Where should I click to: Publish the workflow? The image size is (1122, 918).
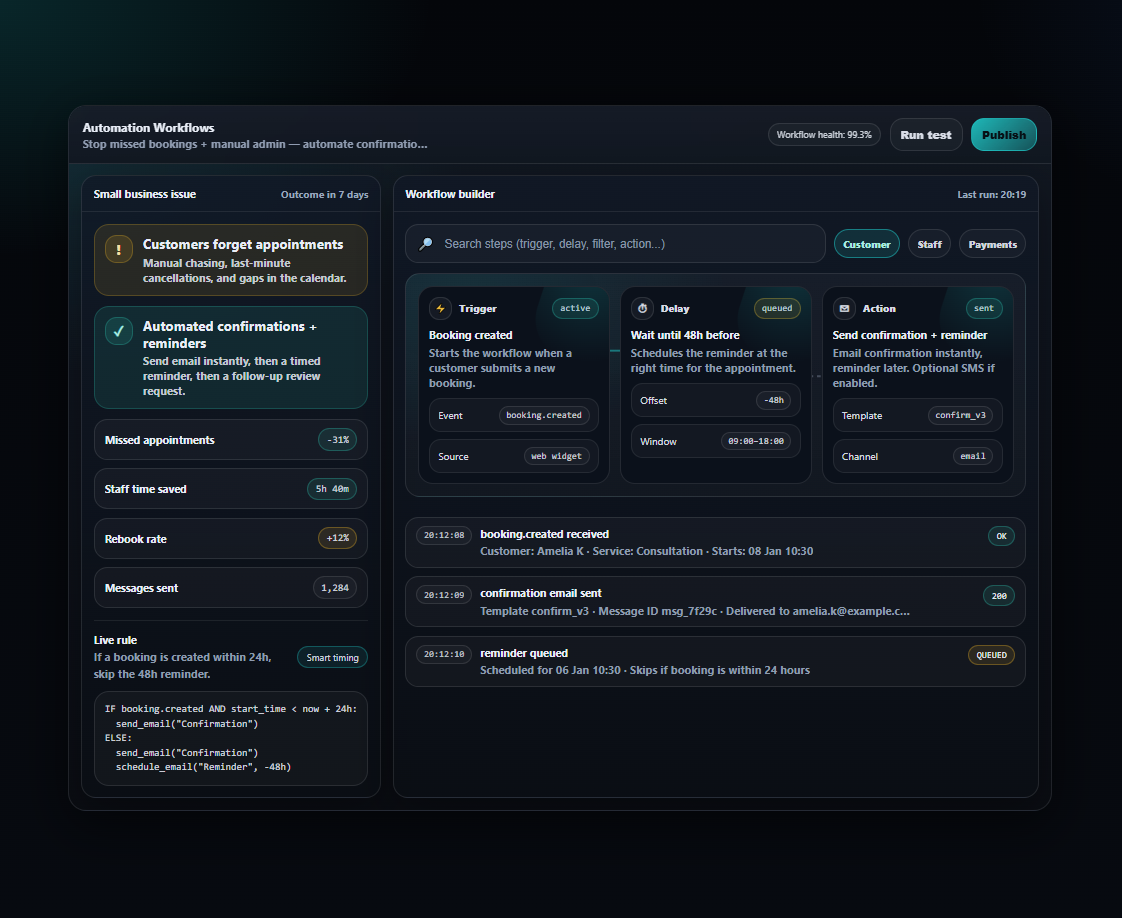(1003, 135)
